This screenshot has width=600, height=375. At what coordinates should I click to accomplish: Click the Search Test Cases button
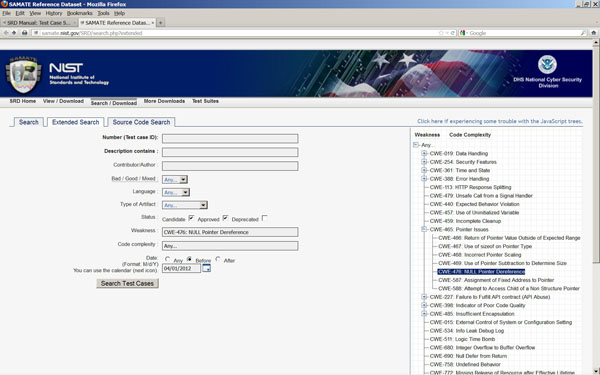click(x=127, y=284)
